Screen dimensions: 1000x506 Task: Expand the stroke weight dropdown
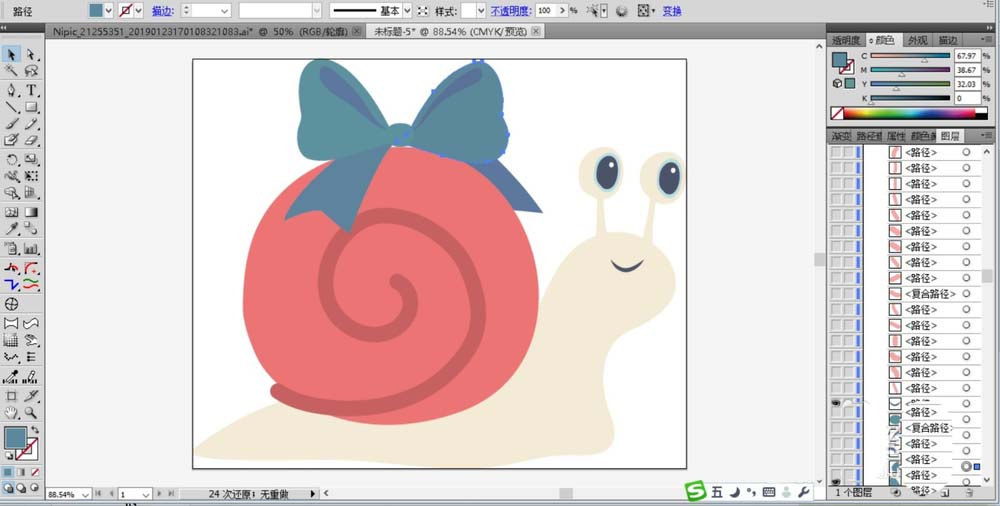(223, 10)
